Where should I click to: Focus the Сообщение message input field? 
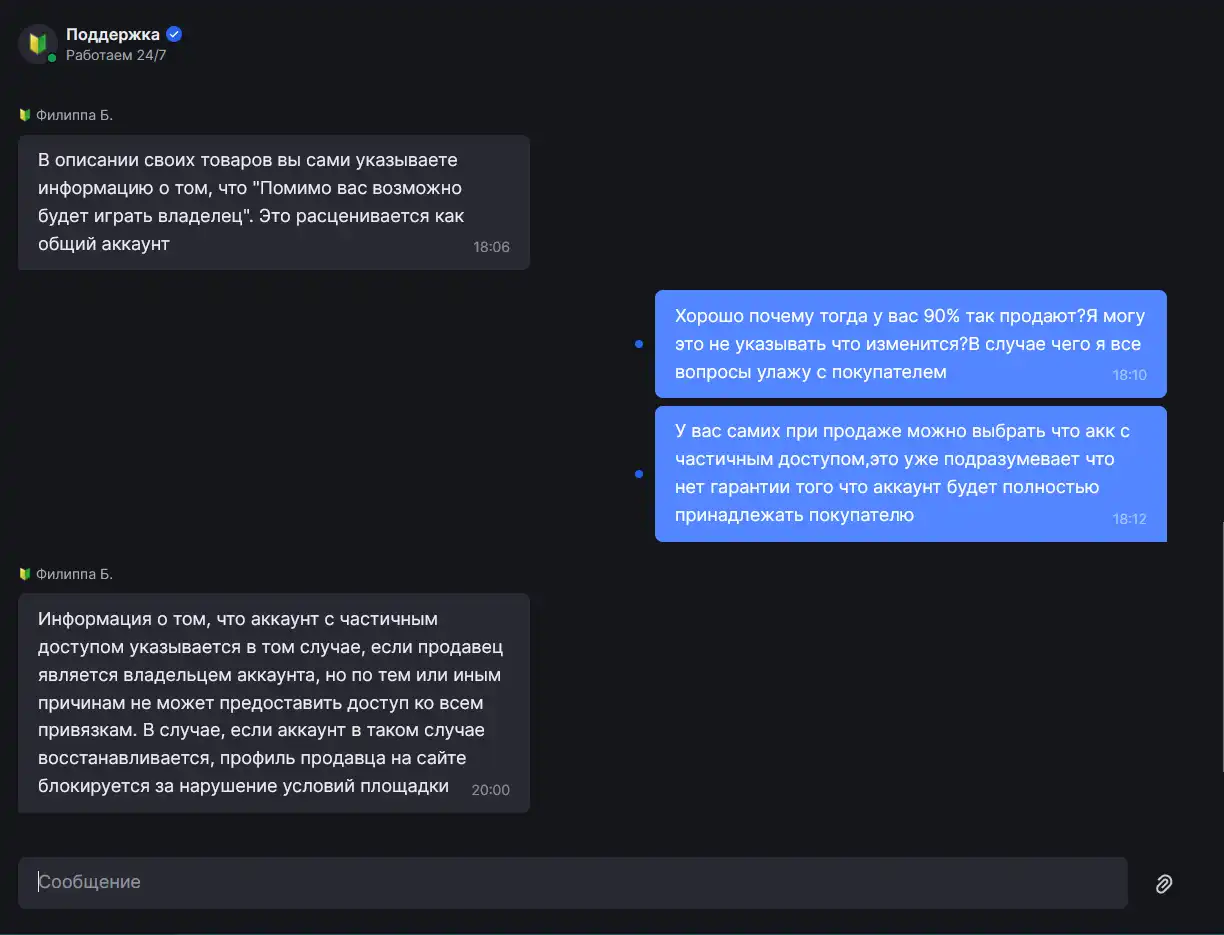click(573, 883)
